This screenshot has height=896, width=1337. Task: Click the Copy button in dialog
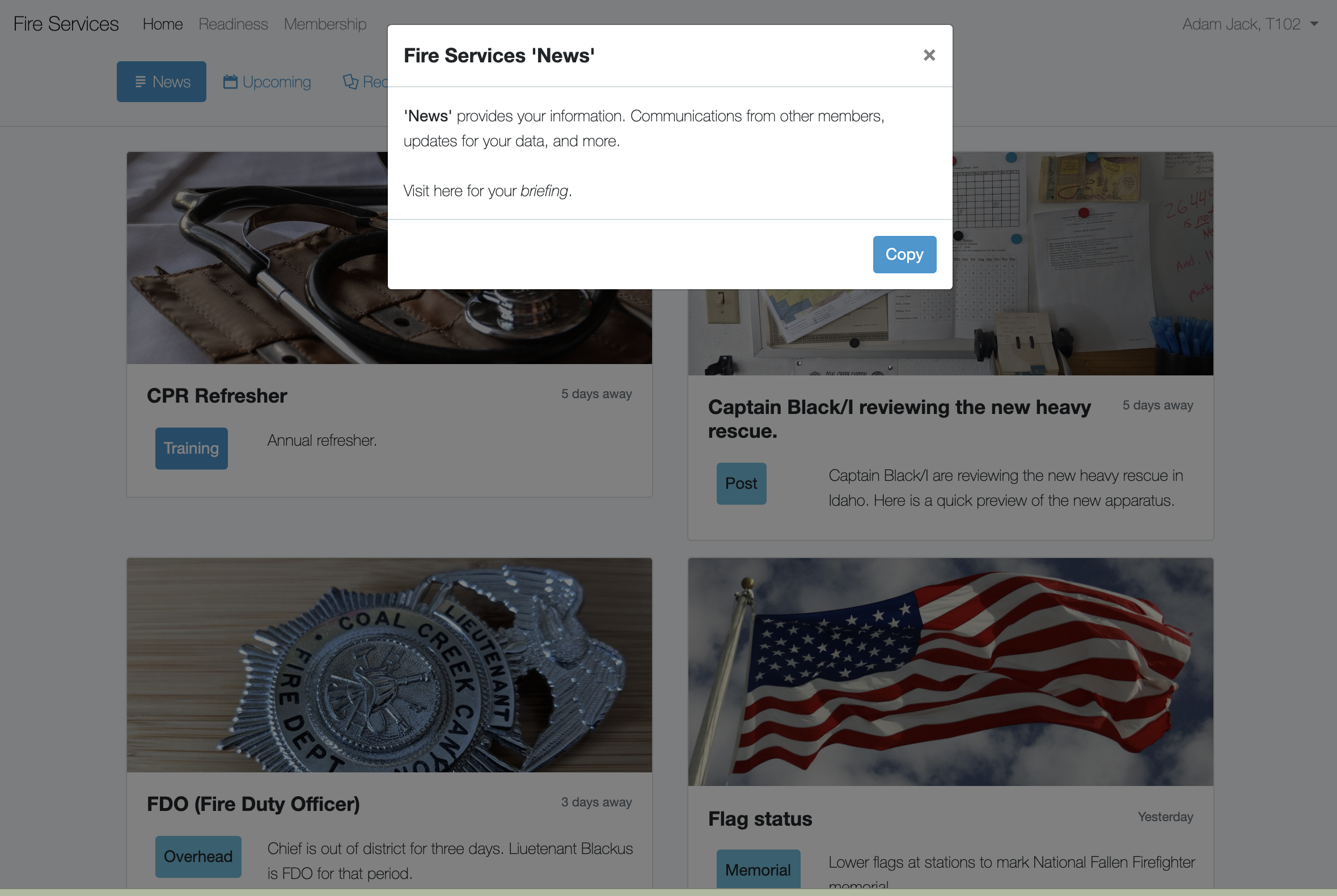tap(904, 254)
